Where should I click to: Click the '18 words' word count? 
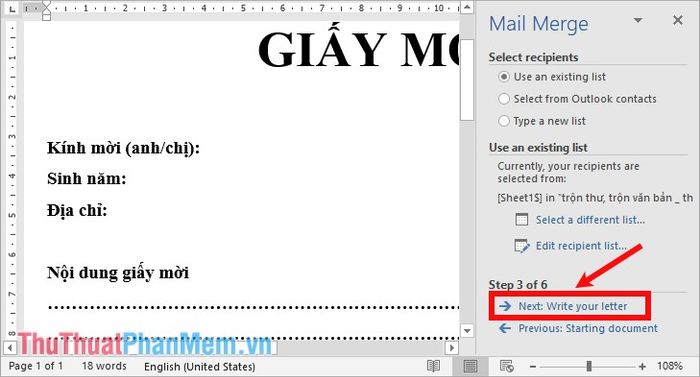click(x=104, y=366)
